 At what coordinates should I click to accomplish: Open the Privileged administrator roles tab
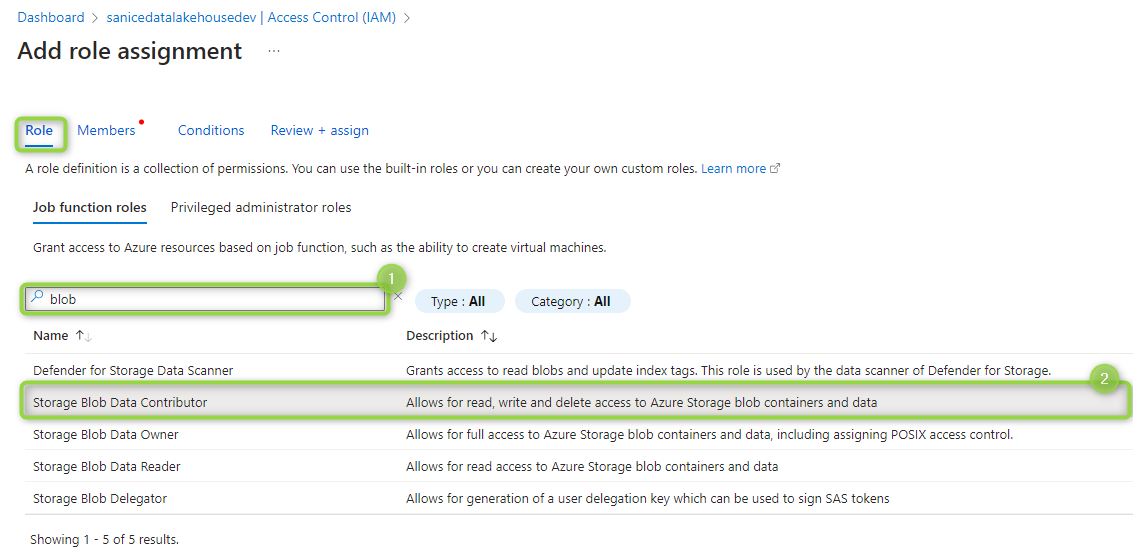261,207
